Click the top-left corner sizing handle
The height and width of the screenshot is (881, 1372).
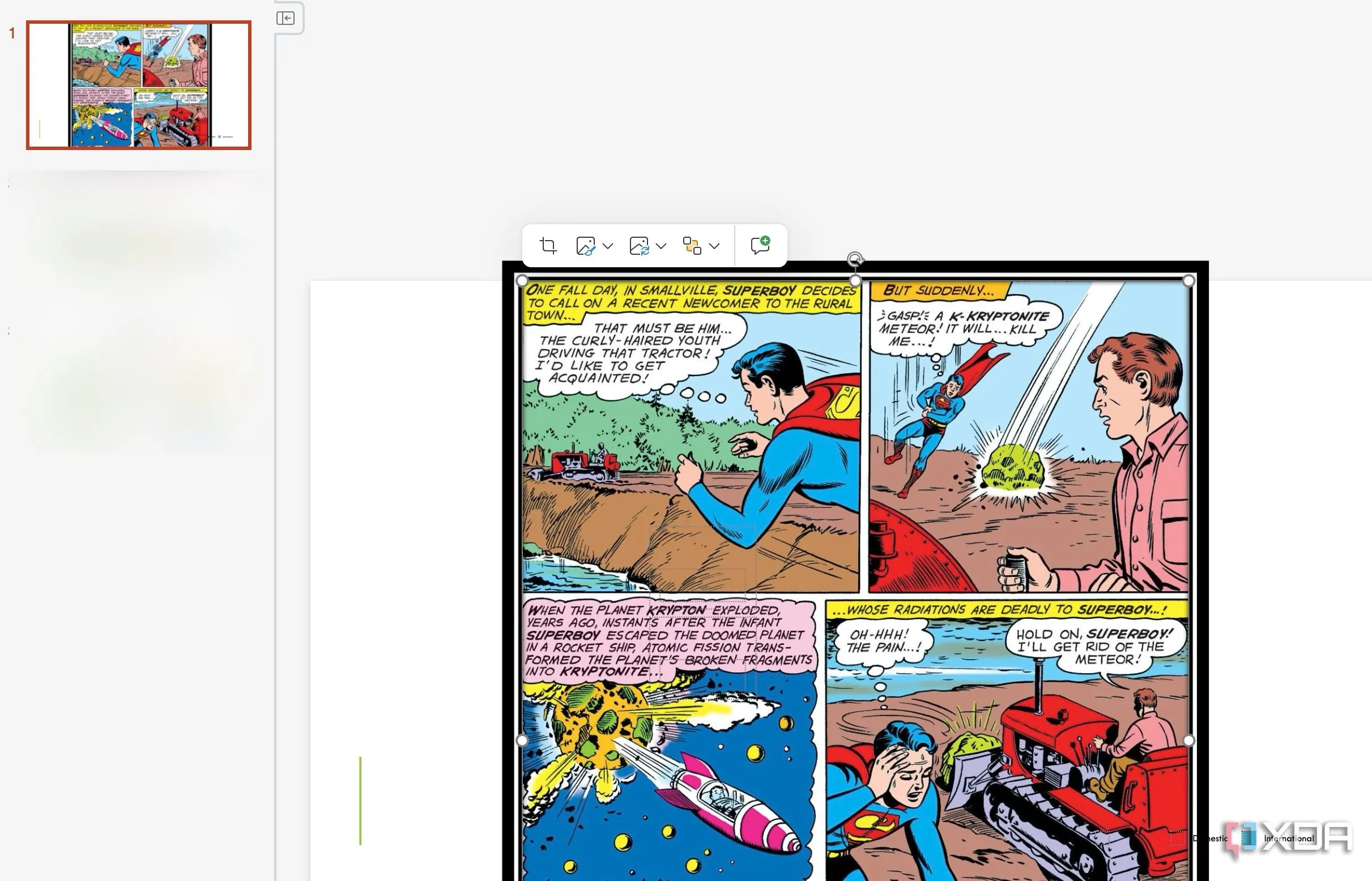[522, 281]
